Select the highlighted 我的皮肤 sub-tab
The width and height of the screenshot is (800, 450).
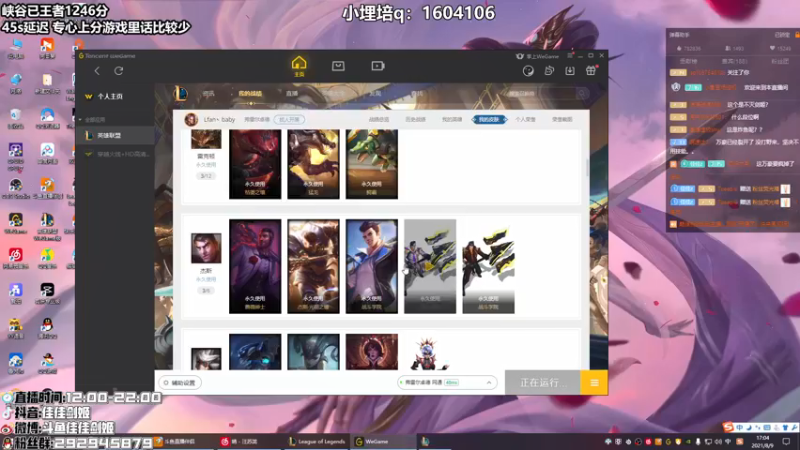[489, 119]
